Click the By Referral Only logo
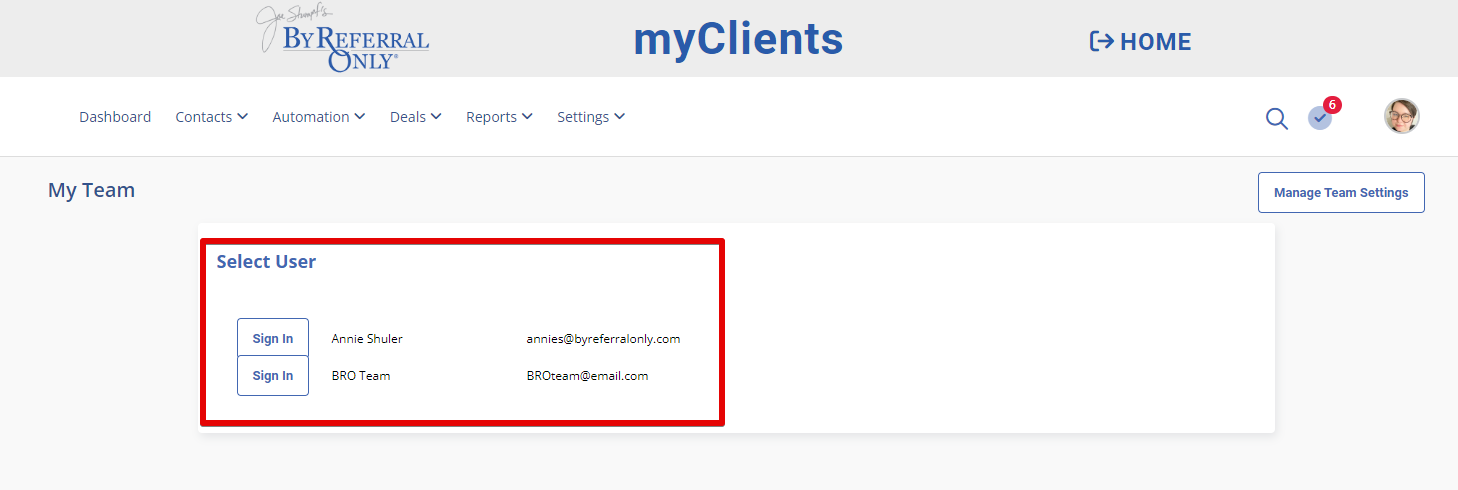 tap(343, 39)
